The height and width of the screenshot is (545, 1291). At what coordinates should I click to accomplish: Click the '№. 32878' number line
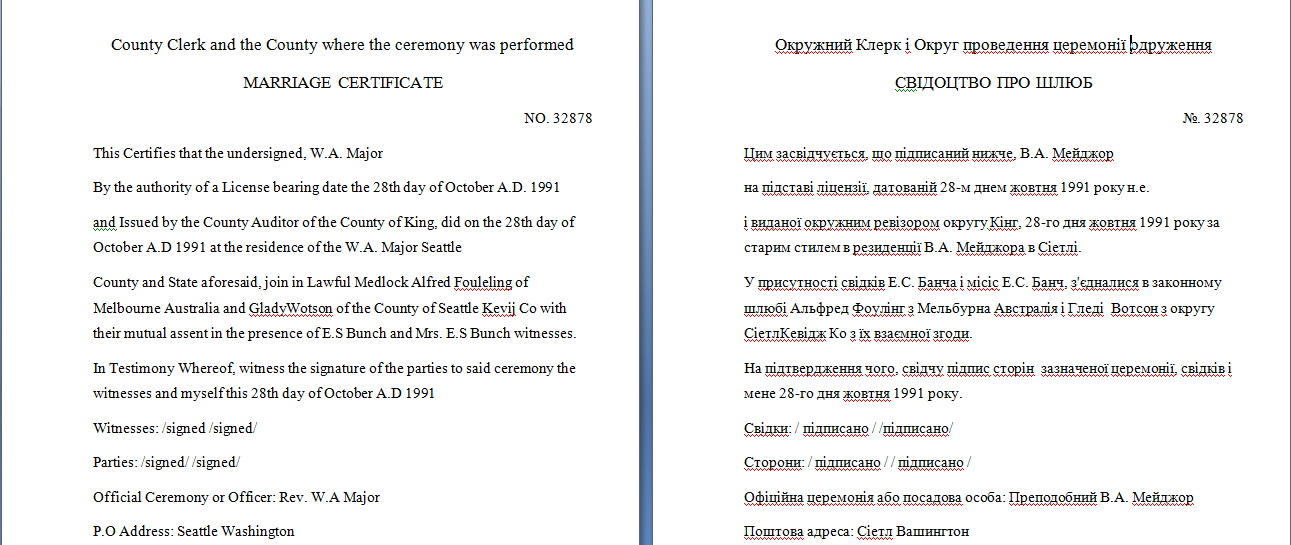1212,118
